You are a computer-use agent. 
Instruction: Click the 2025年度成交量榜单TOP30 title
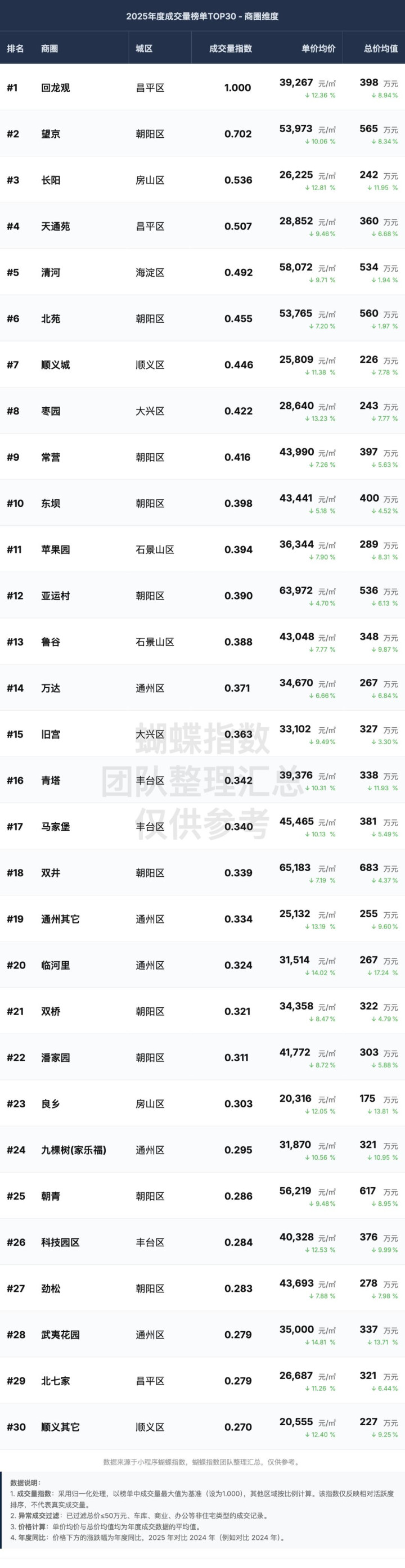point(202,16)
